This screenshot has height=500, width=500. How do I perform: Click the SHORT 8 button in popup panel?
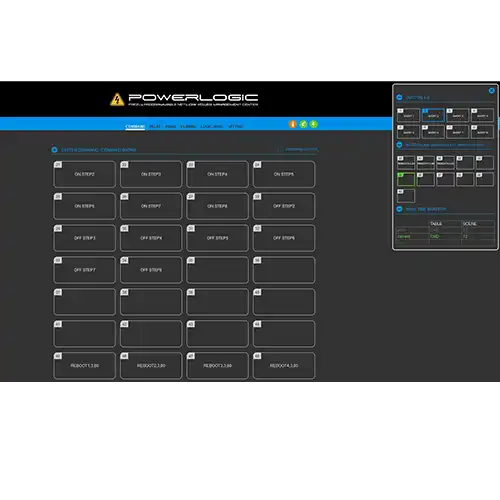(482, 132)
